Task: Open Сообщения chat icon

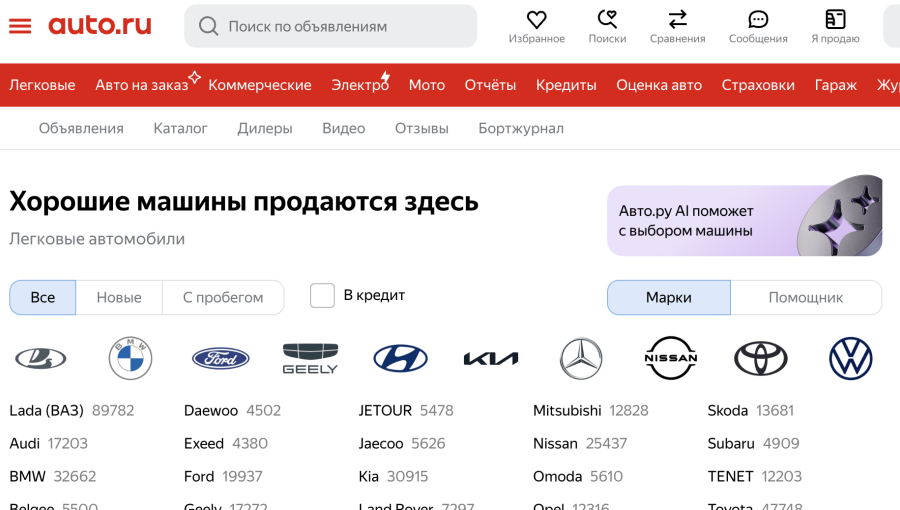Action: [x=758, y=20]
